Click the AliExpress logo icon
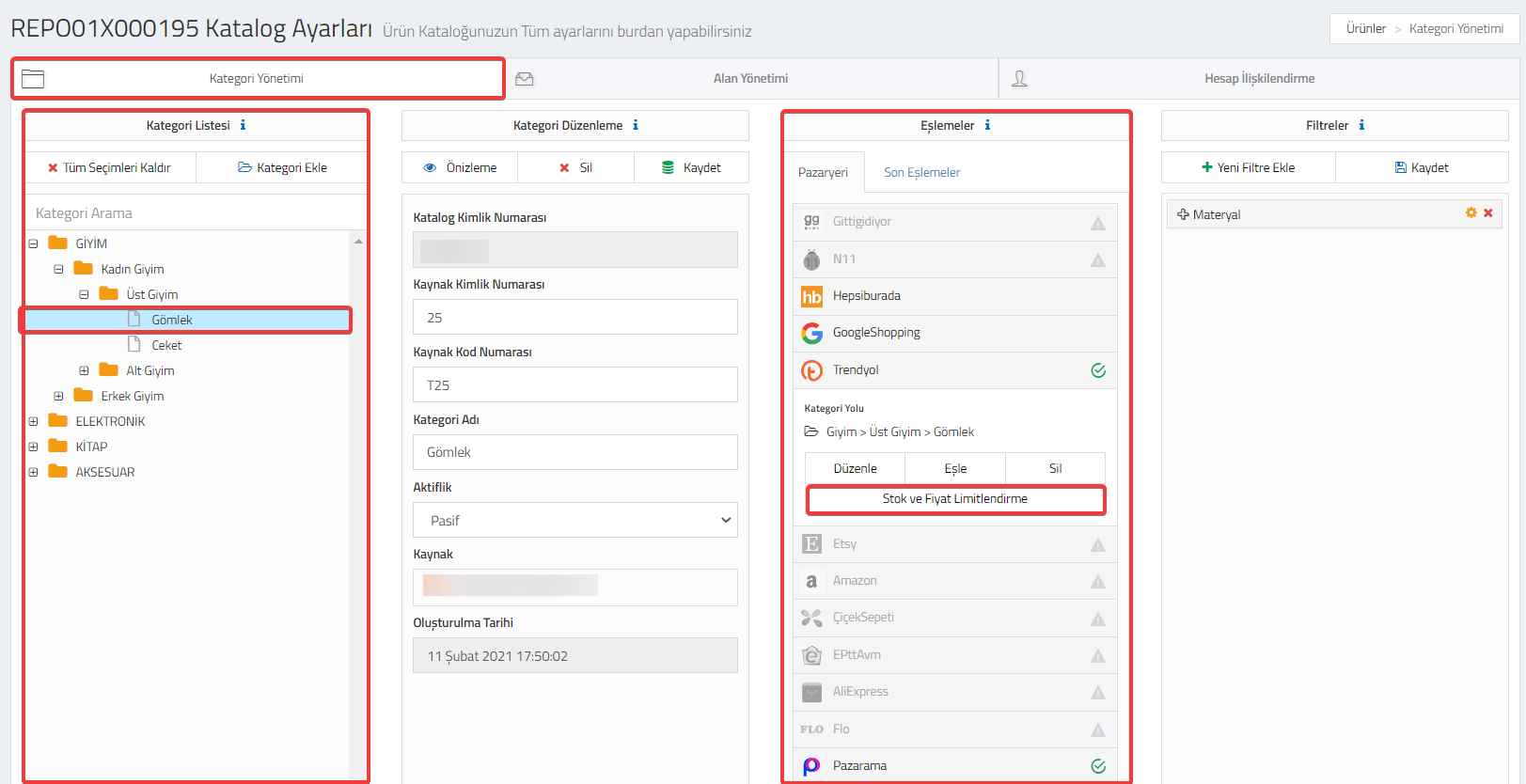1526x784 pixels. point(811,692)
